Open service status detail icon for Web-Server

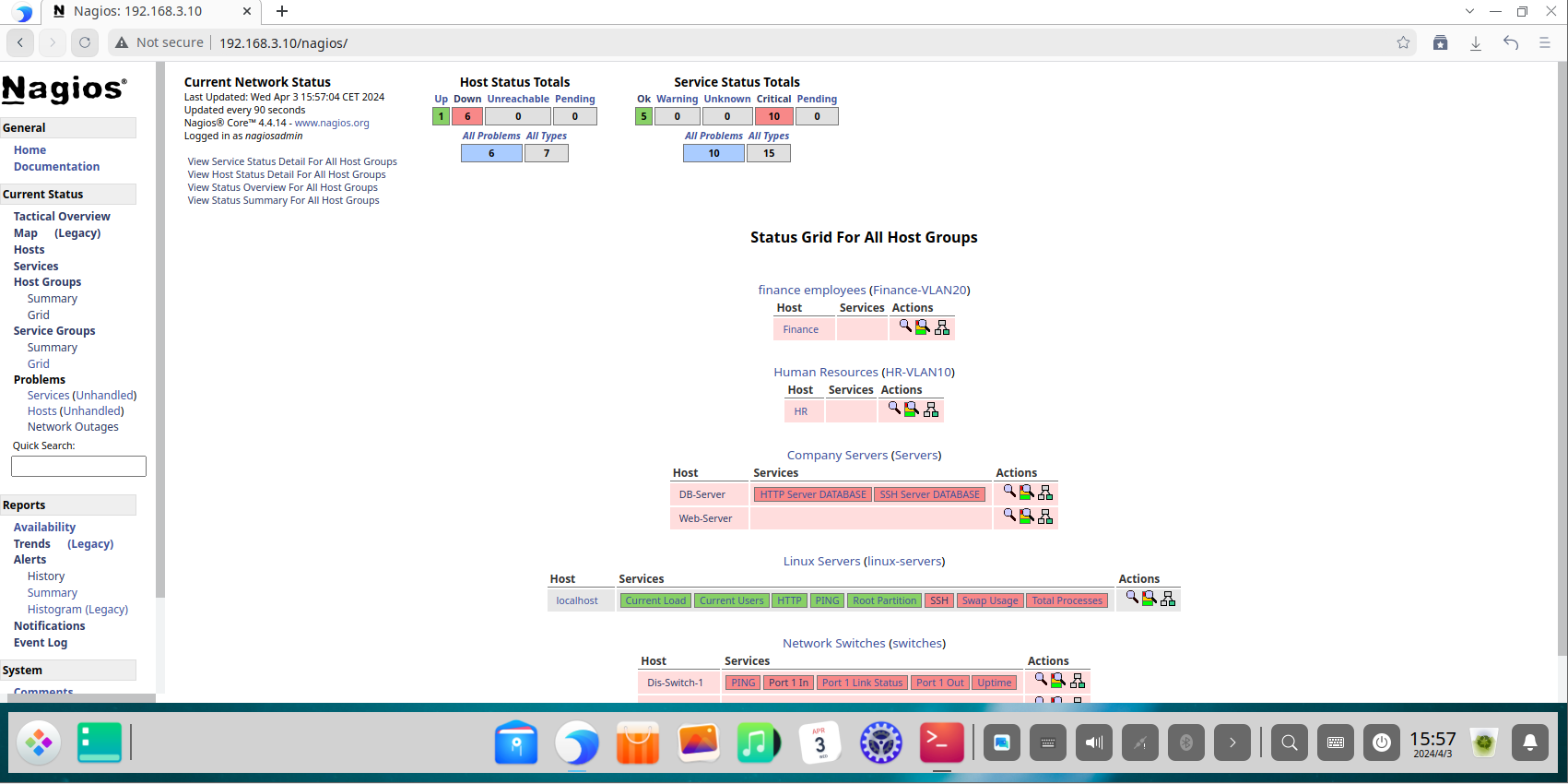point(1027,517)
